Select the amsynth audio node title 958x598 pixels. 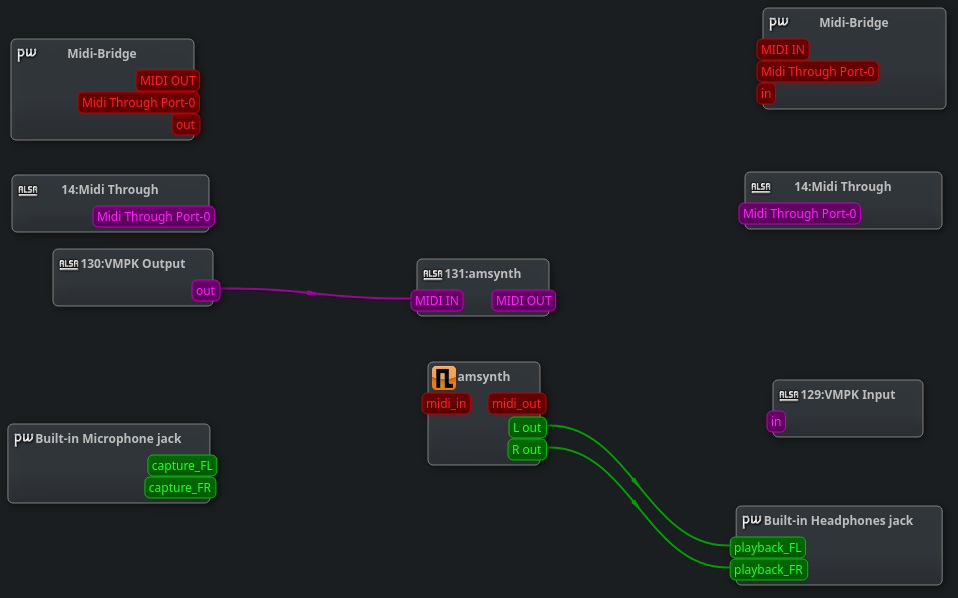[483, 377]
